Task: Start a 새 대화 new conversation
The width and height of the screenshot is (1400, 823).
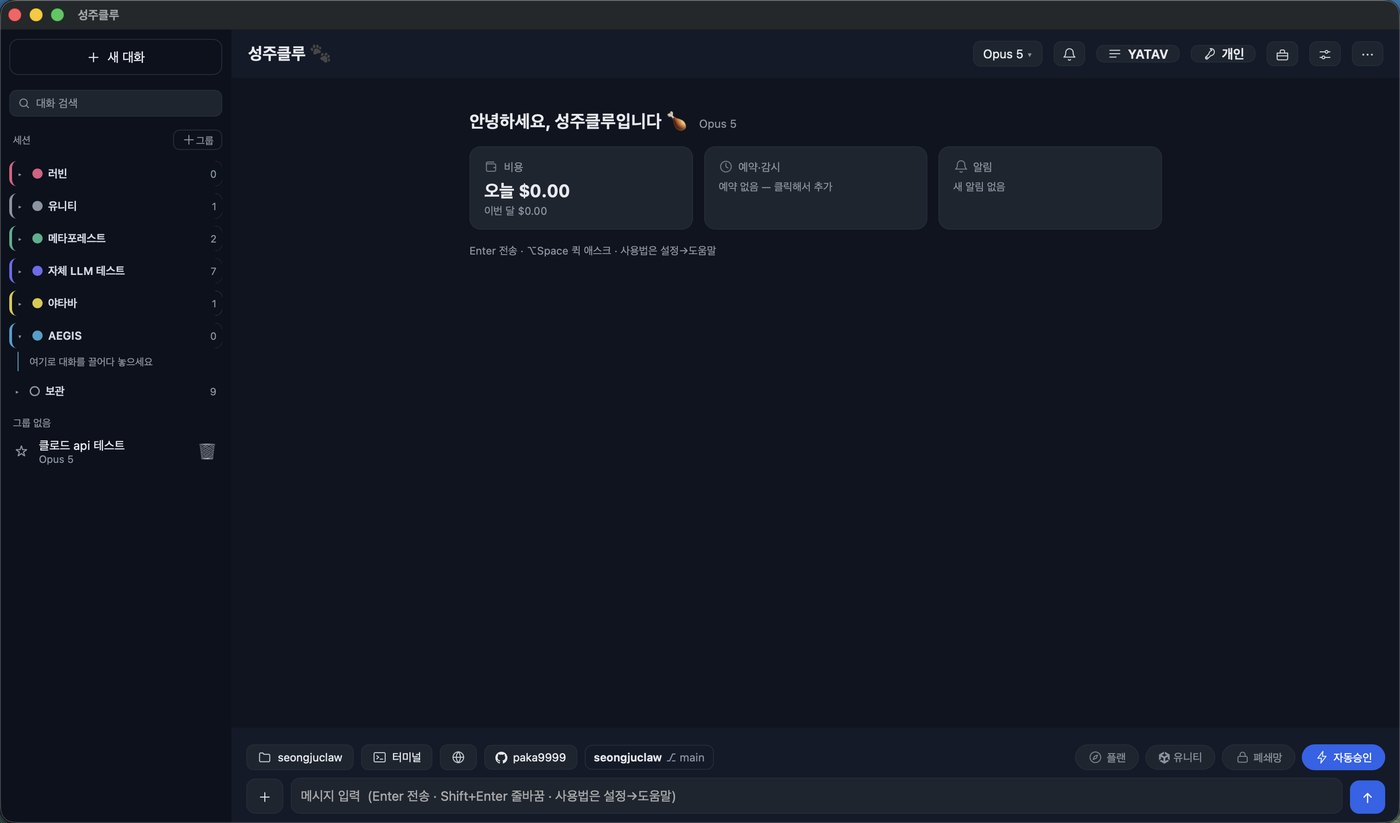Action: pos(115,57)
